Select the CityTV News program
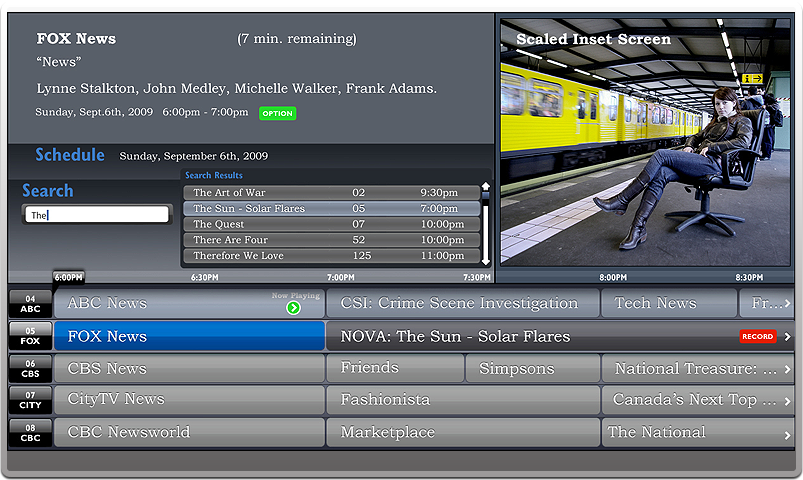This screenshot has height=480, width=803. 189,400
